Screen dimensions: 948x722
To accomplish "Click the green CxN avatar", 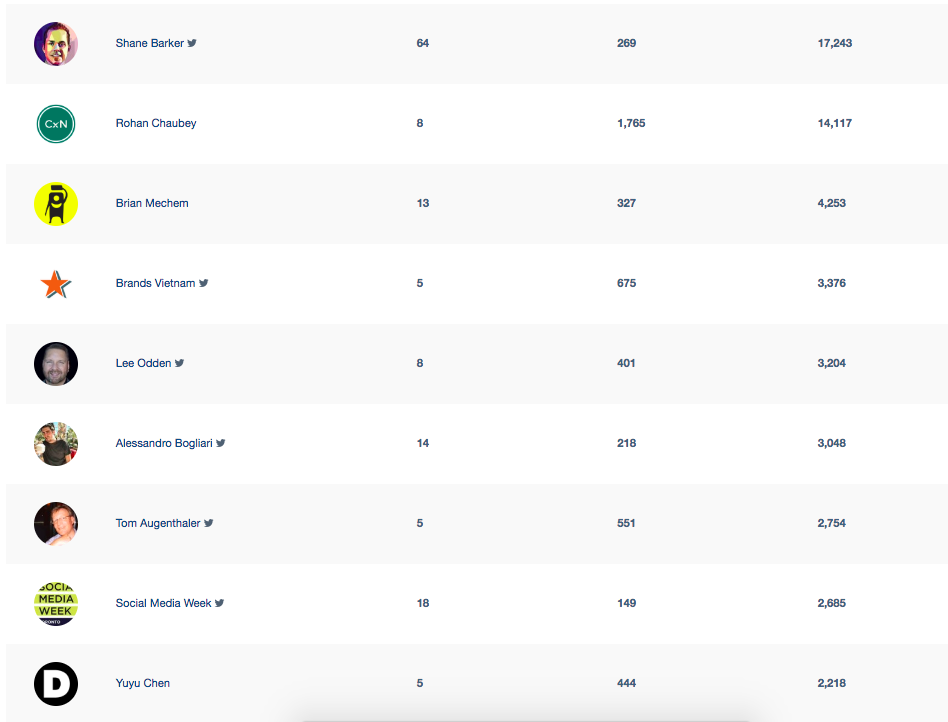I will 56,124.
